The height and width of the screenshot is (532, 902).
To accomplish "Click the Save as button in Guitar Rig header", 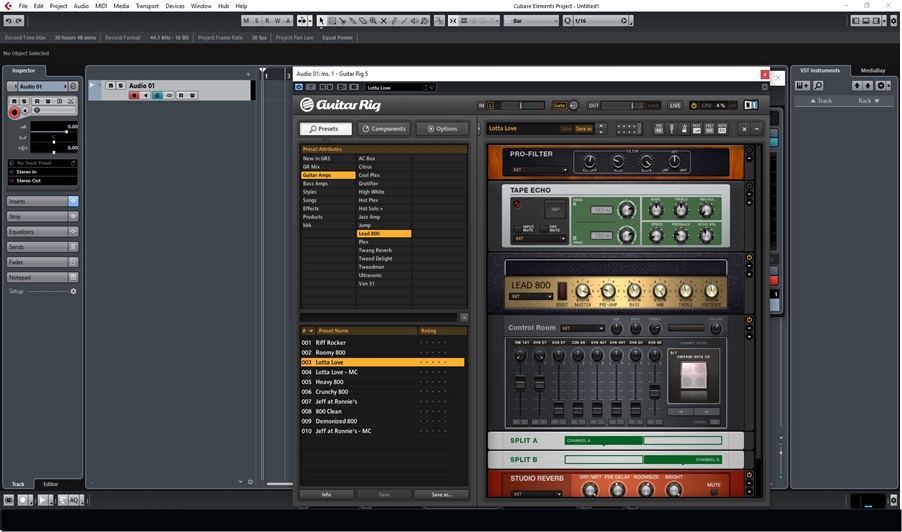I will point(584,129).
